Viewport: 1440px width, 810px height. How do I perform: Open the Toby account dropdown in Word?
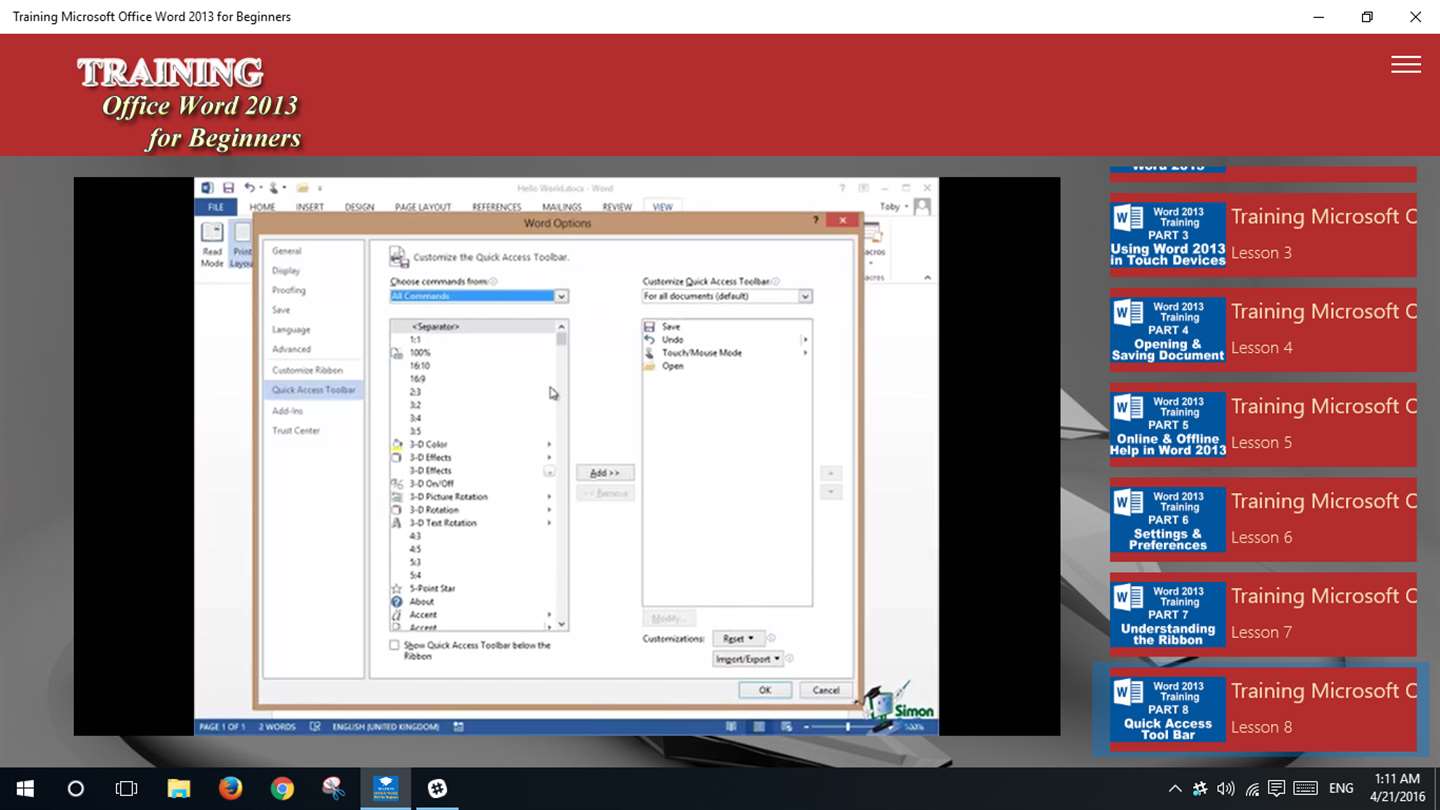click(x=894, y=207)
